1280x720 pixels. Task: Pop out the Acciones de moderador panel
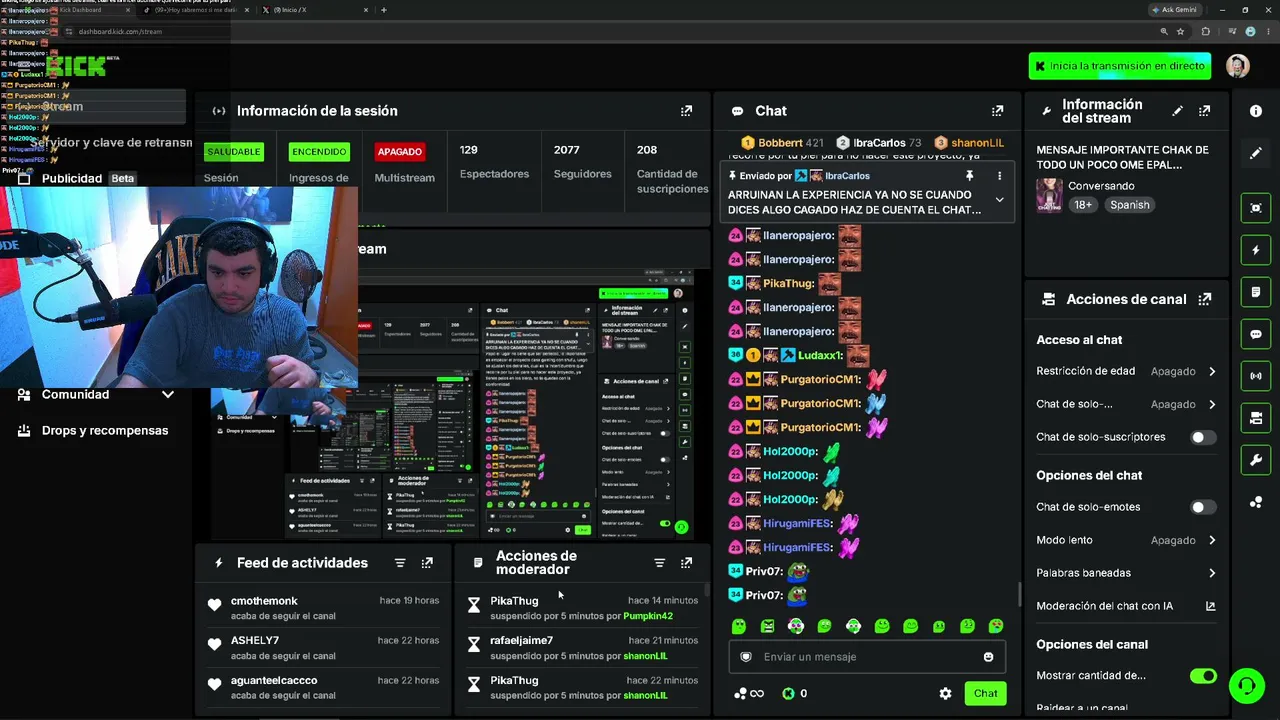[x=686, y=563]
